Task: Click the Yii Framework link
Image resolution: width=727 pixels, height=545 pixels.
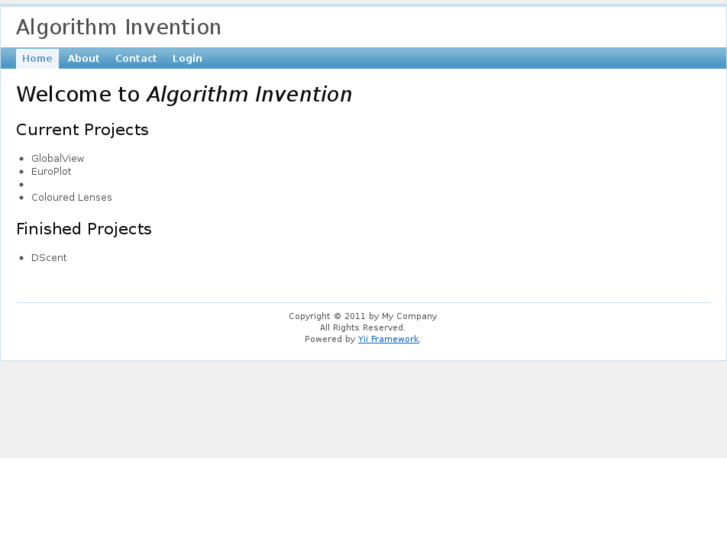Action: point(388,340)
